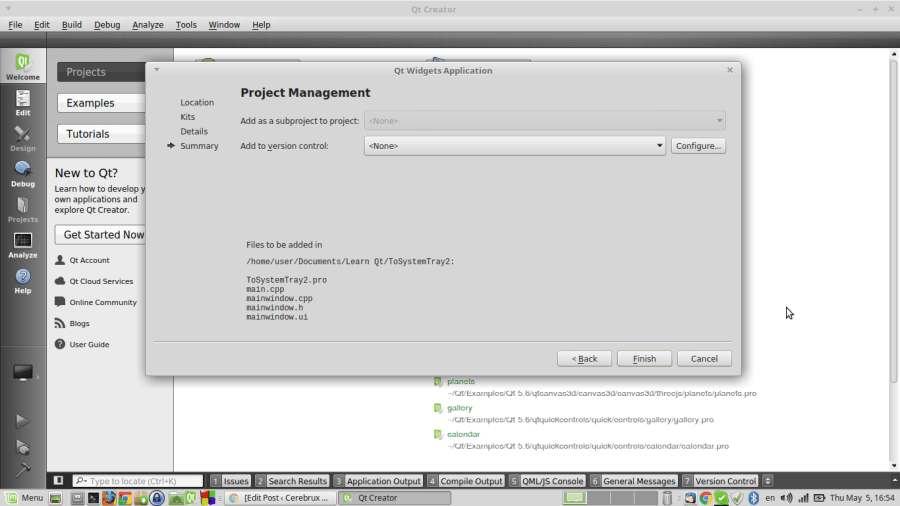900x506 pixels.
Task: Open the Analyze menu
Action: click(148, 25)
